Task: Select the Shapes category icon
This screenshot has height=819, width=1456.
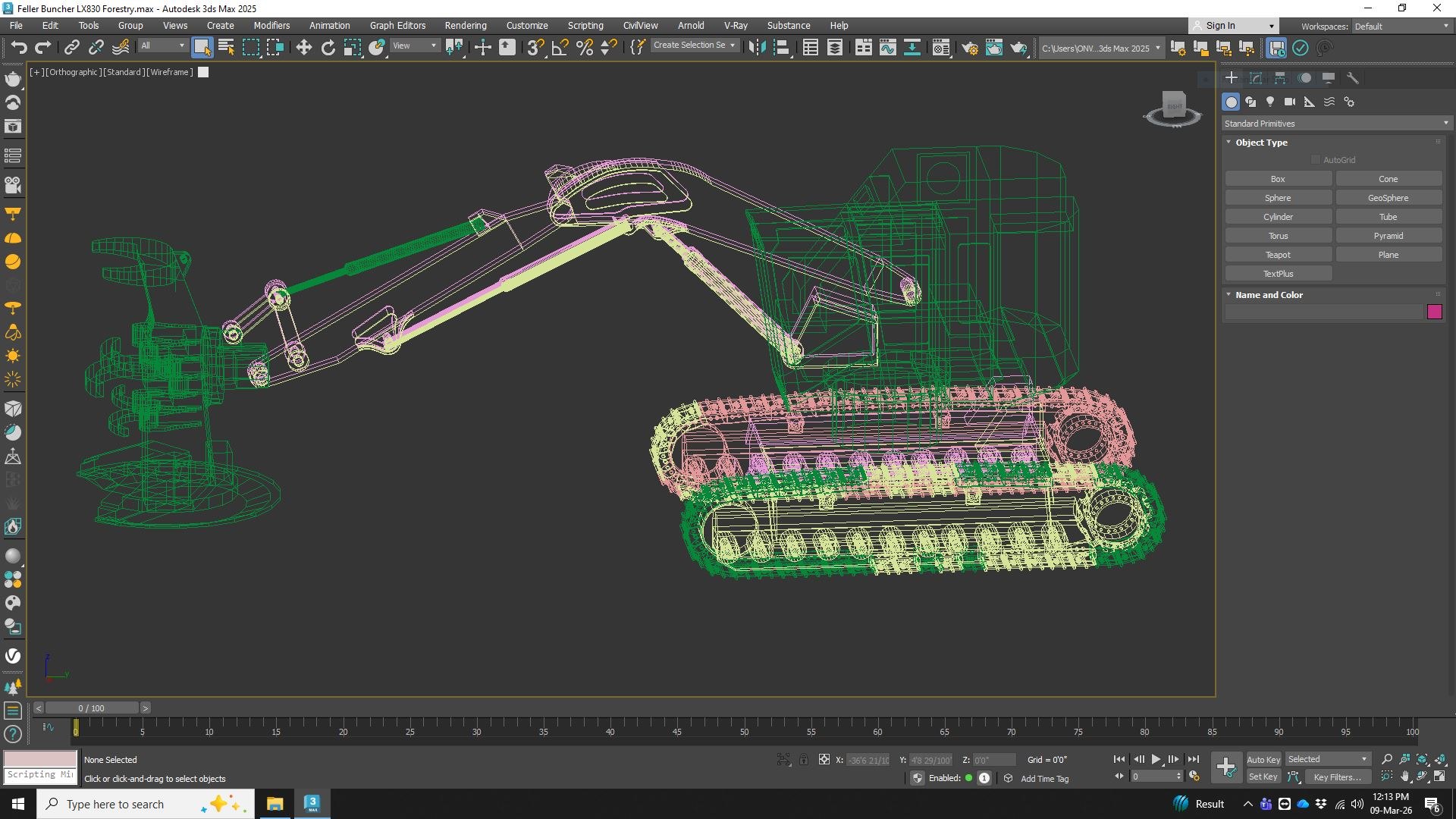Action: tap(1250, 102)
